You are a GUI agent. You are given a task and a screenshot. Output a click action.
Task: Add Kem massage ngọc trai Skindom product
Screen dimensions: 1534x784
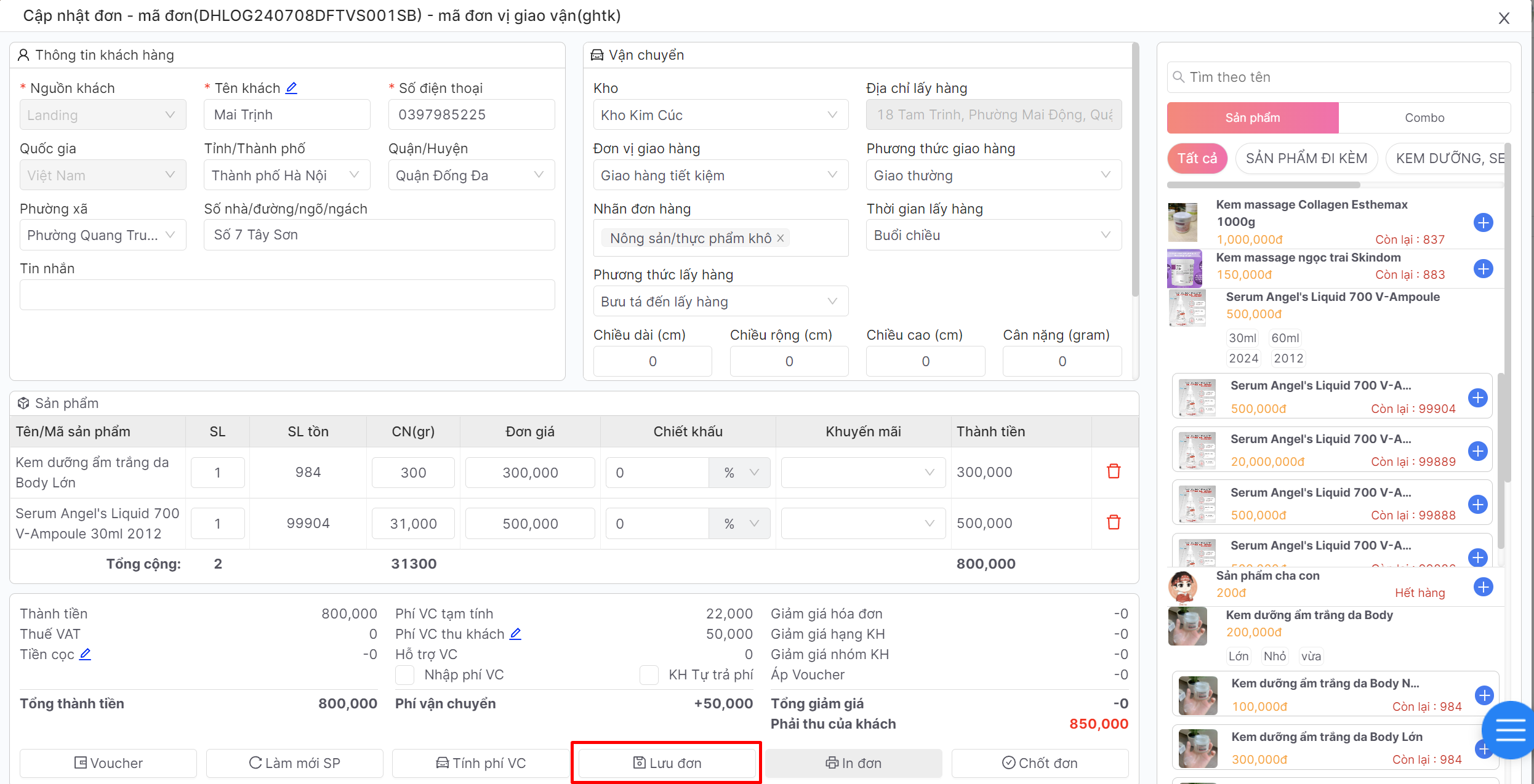1483,269
